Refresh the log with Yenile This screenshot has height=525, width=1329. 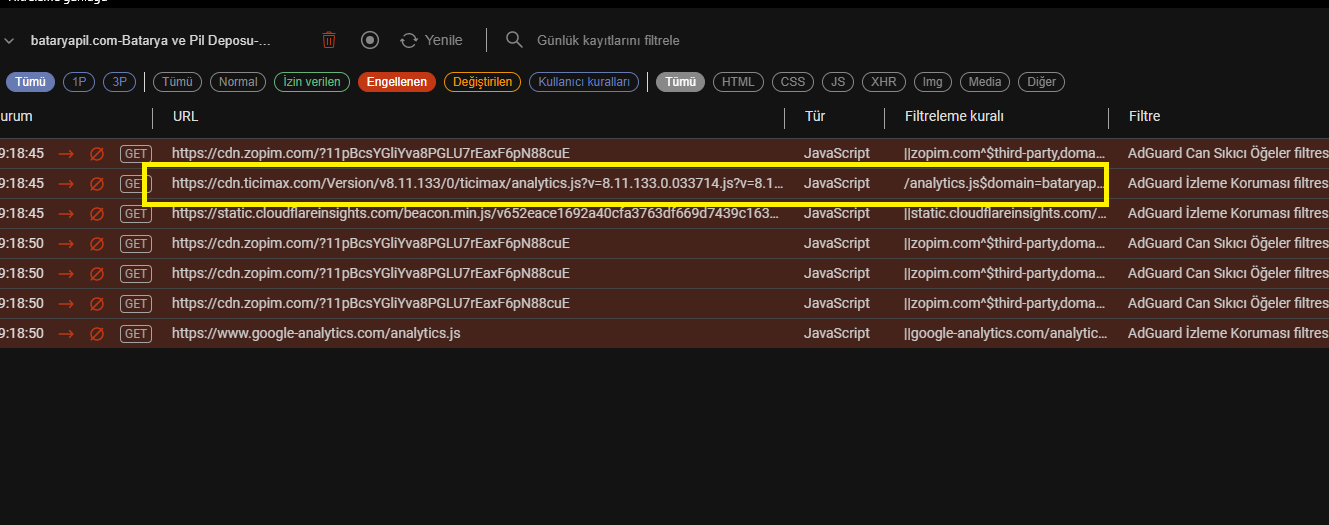pos(431,40)
